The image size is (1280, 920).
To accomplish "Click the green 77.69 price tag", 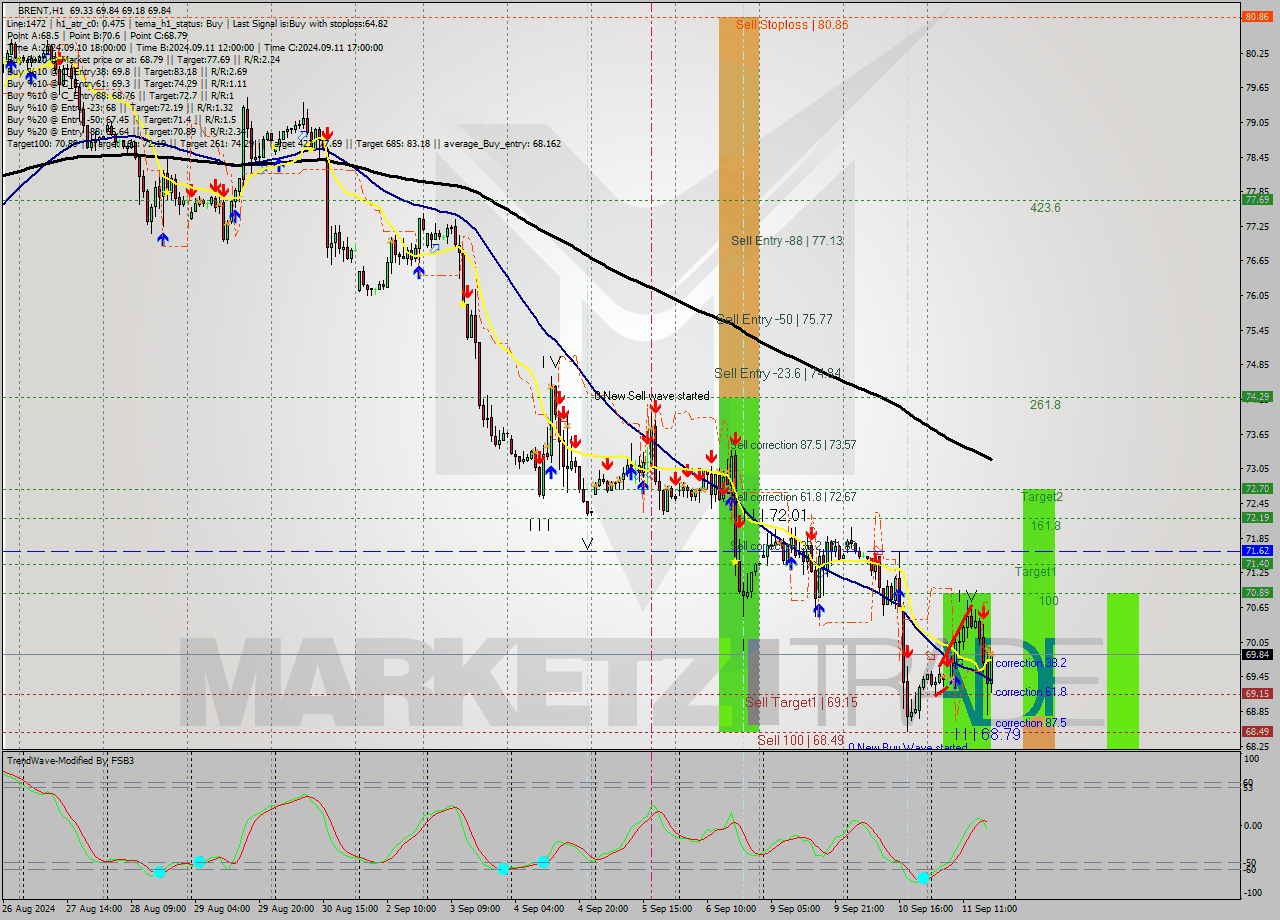I will (1256, 199).
